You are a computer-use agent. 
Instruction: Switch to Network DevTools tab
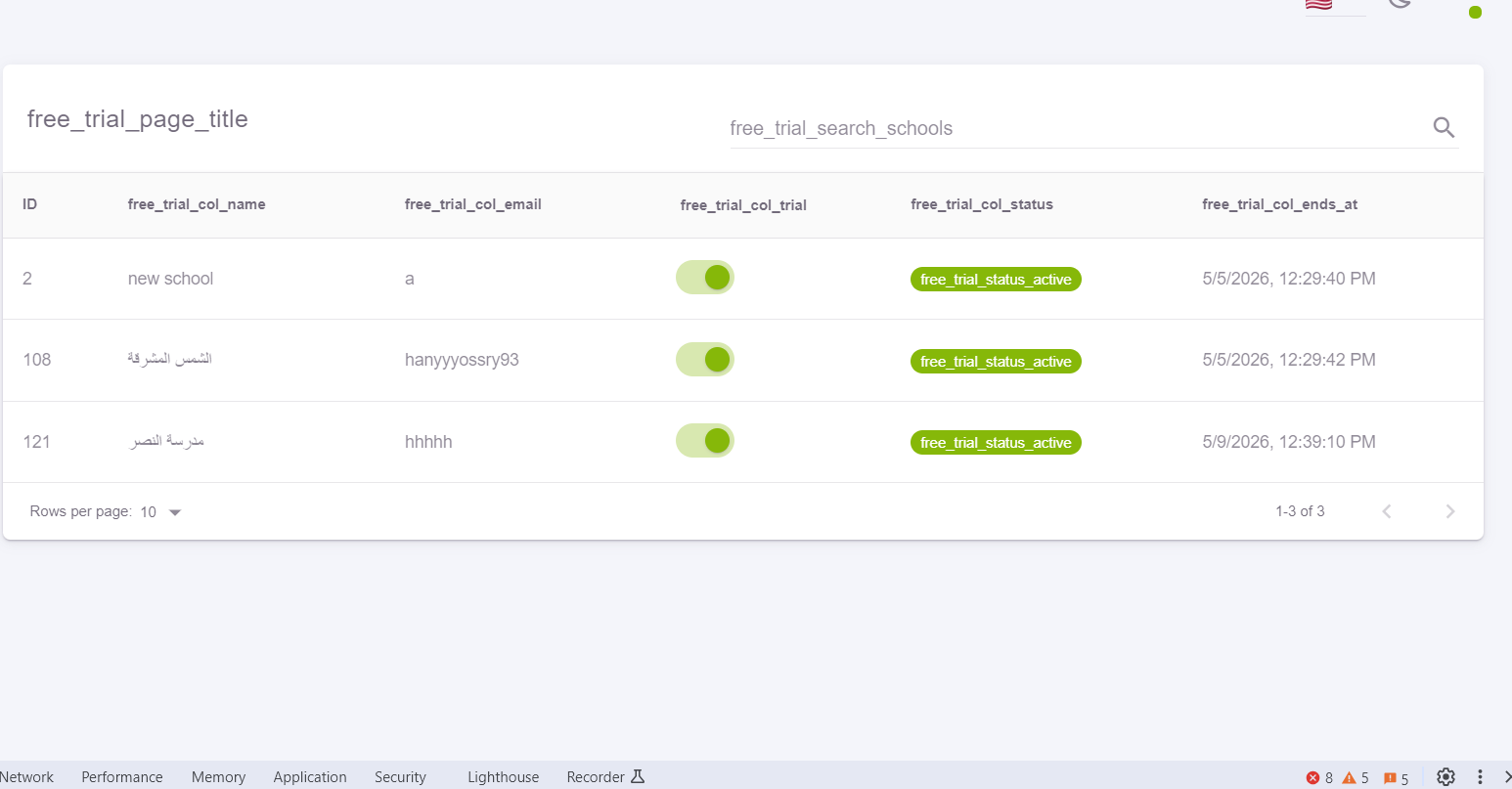(26, 777)
